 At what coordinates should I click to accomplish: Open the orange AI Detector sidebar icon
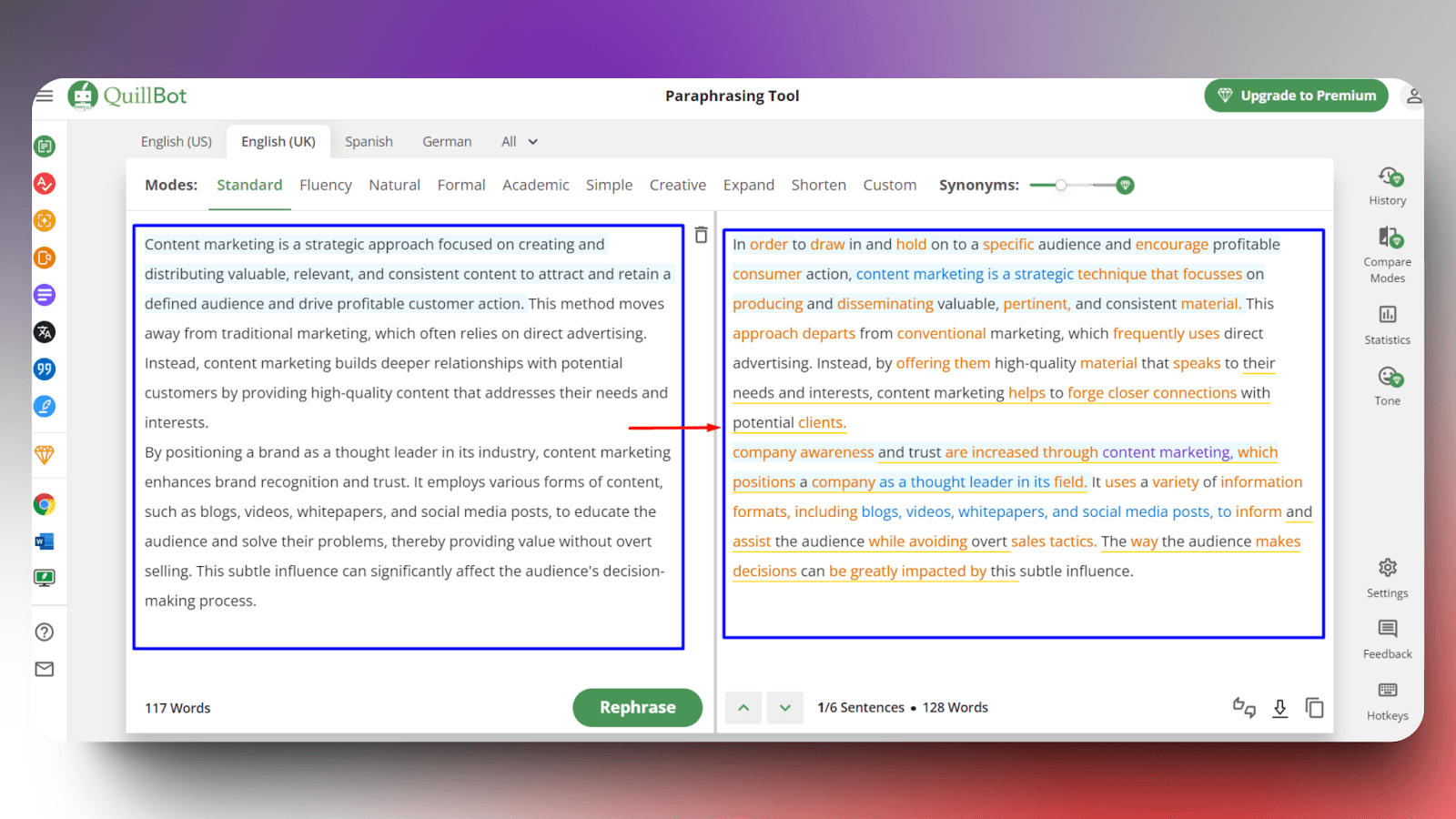click(45, 258)
